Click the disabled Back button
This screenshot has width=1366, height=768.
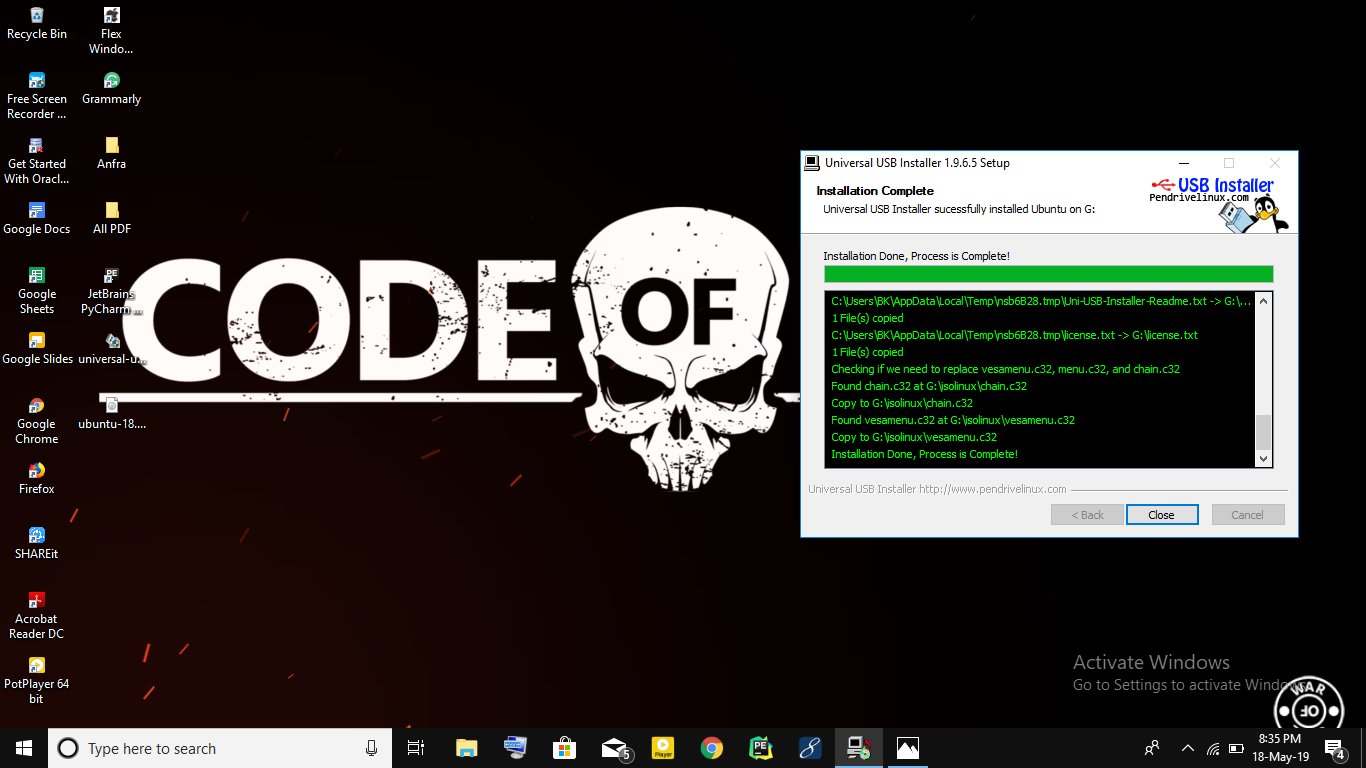(1087, 515)
